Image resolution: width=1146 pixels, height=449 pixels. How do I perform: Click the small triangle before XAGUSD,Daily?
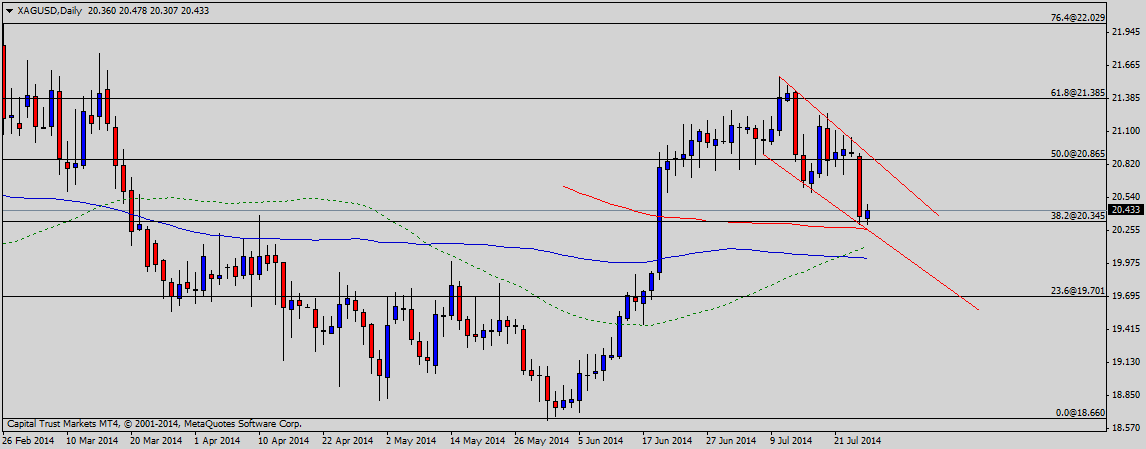pyautogui.click(x=9, y=8)
